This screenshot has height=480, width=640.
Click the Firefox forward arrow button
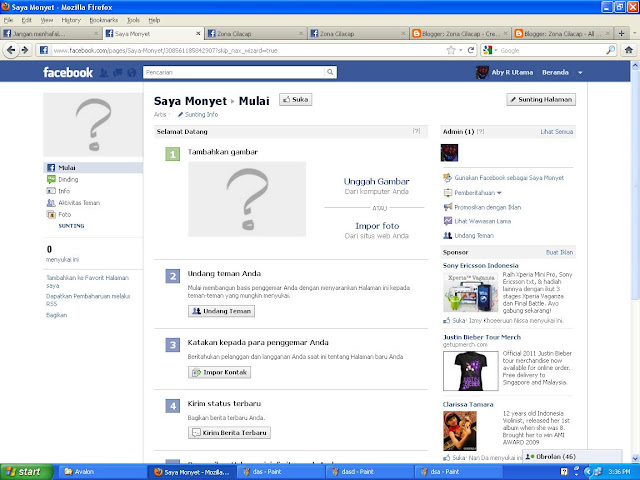(25, 50)
